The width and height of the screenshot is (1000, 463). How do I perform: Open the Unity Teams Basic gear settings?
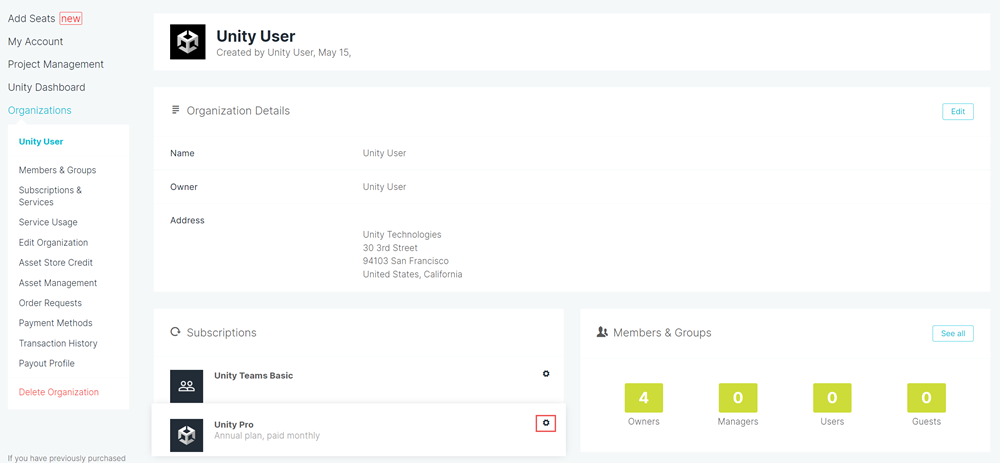pos(546,374)
